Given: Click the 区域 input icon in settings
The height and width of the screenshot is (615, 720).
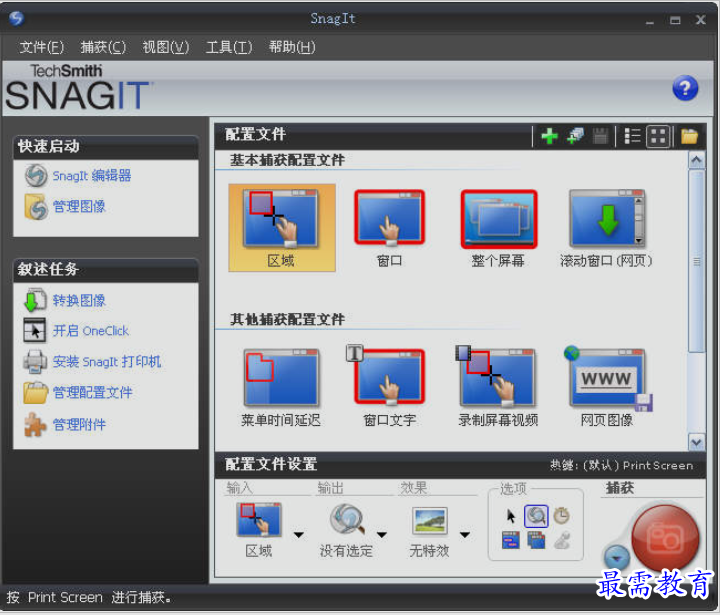Looking at the screenshot, I should pyautogui.click(x=259, y=520).
